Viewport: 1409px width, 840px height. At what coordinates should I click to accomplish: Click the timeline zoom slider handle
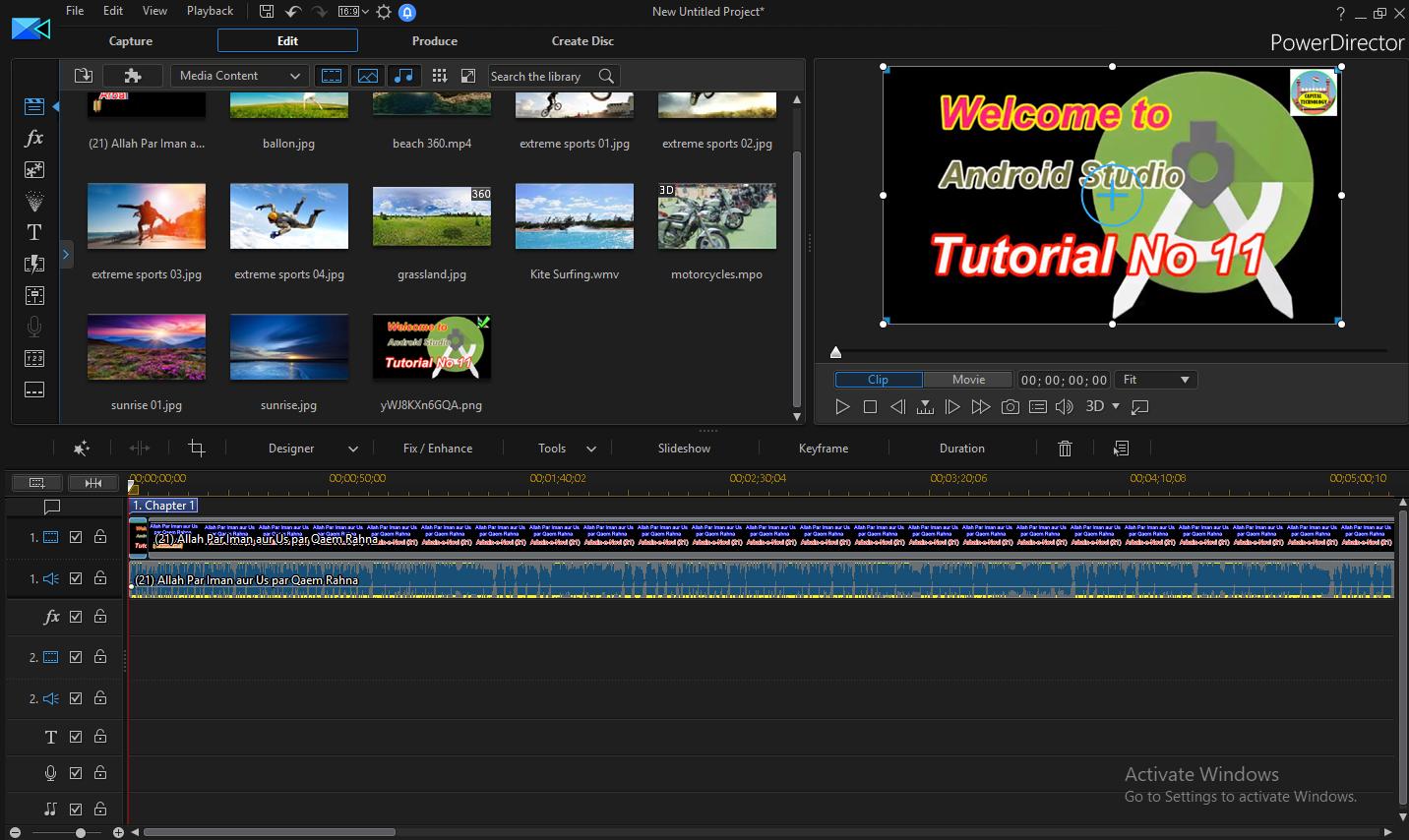pos(81,833)
